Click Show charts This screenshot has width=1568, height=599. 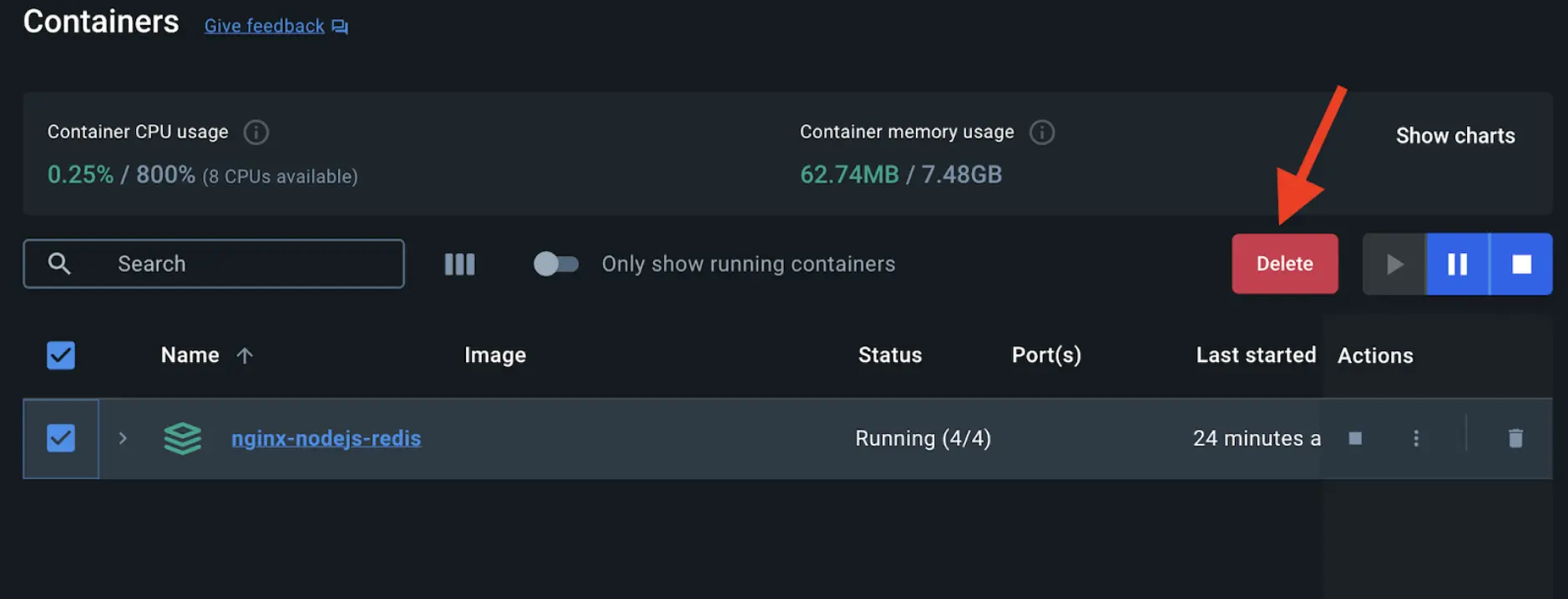click(x=1454, y=136)
